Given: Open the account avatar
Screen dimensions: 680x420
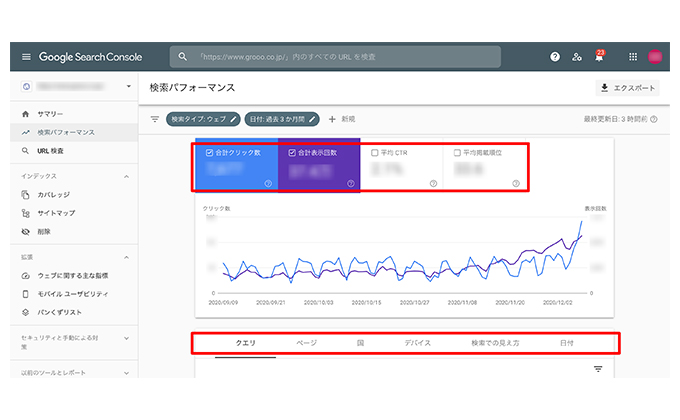Looking at the screenshot, I should coord(655,56).
